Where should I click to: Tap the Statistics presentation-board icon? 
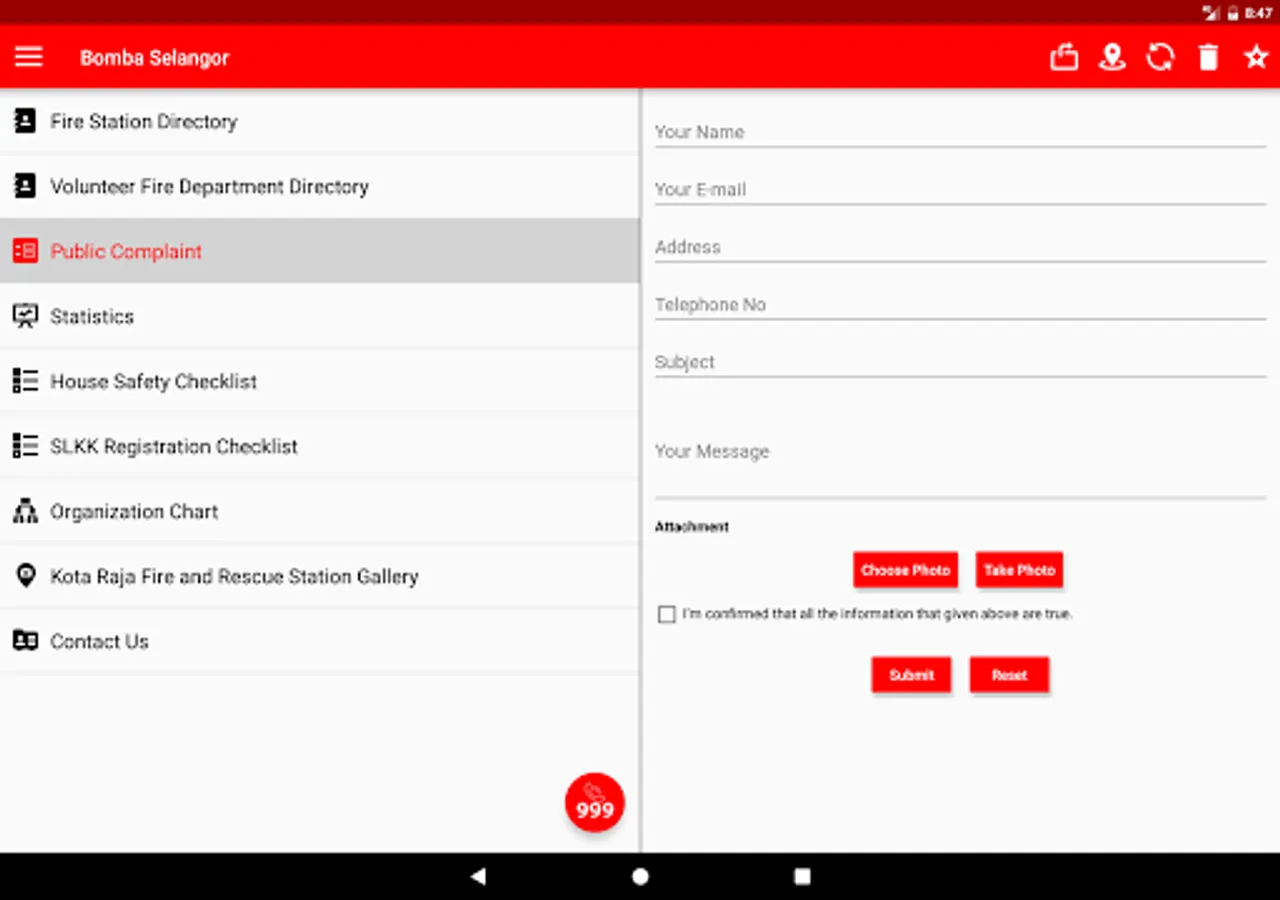pyautogui.click(x=25, y=316)
